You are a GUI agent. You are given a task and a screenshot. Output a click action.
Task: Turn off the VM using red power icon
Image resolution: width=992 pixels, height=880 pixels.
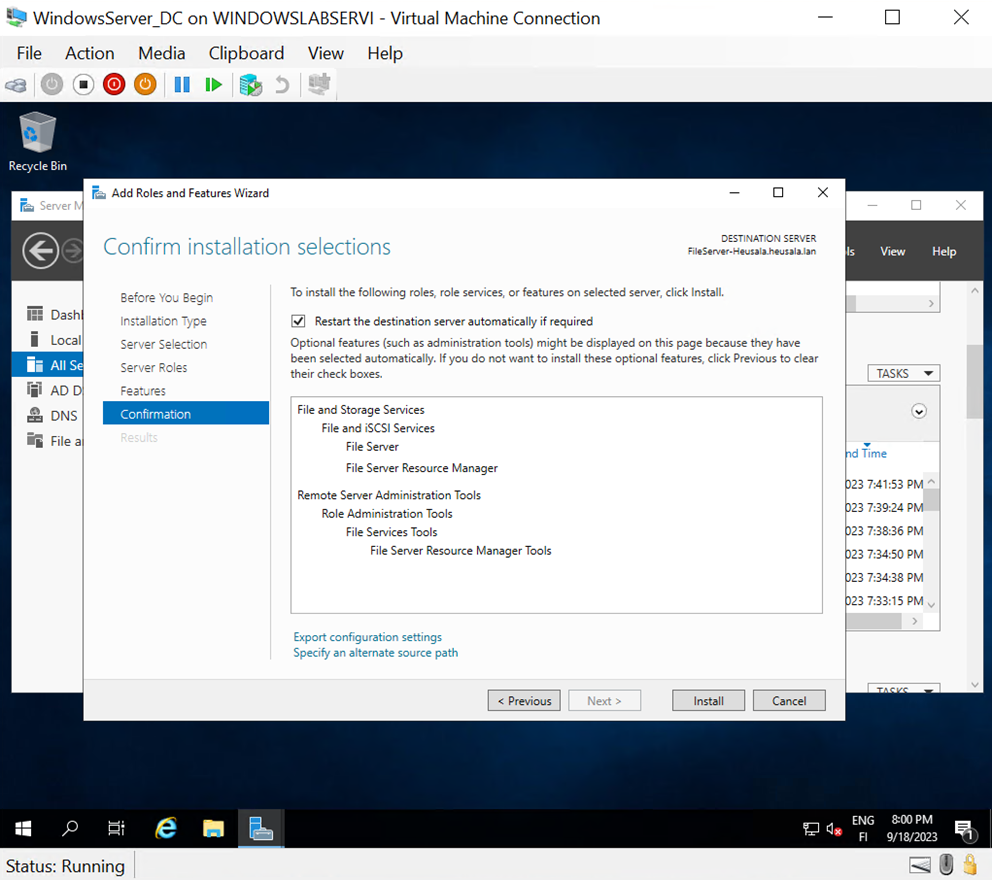(113, 84)
